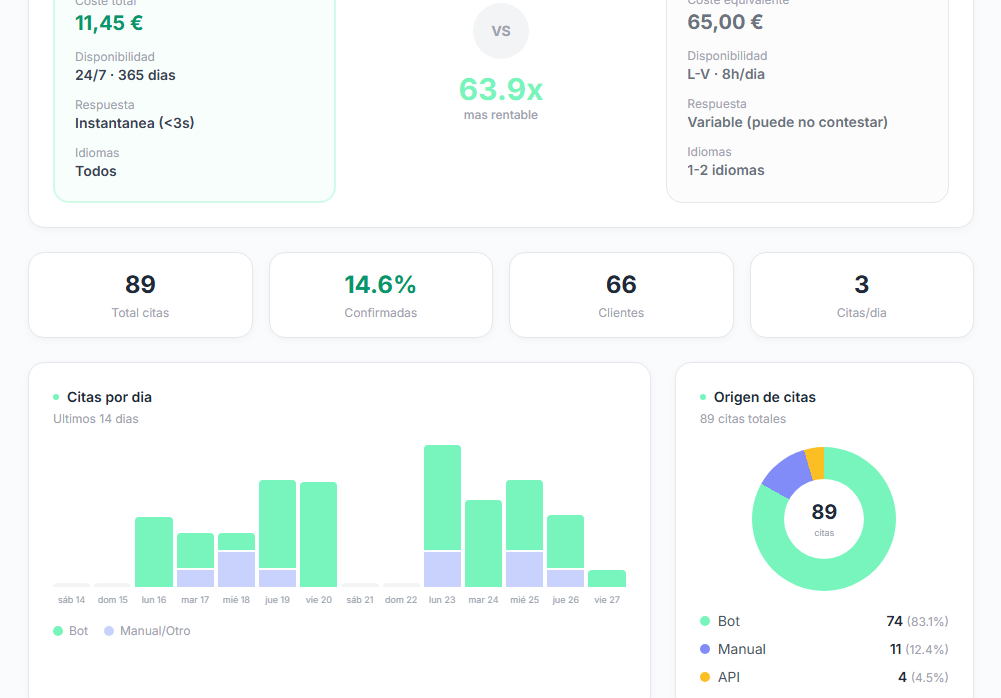Select the Clientes stat card
Screen dimensions: 1001x698
(x=621, y=295)
